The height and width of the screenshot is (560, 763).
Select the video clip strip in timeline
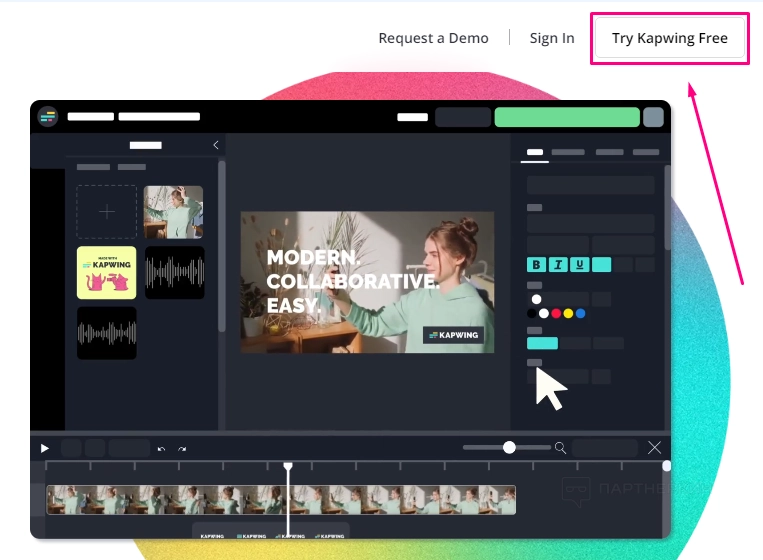coord(281,500)
